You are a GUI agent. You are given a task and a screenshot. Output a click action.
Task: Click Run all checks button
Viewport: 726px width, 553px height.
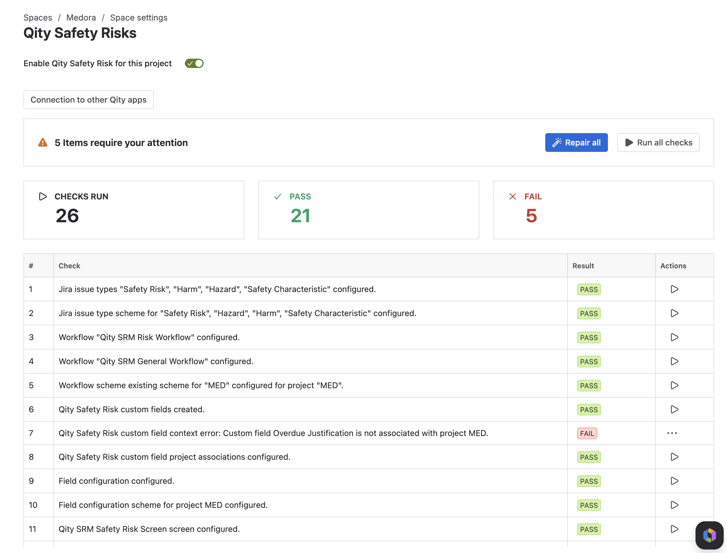coord(658,143)
